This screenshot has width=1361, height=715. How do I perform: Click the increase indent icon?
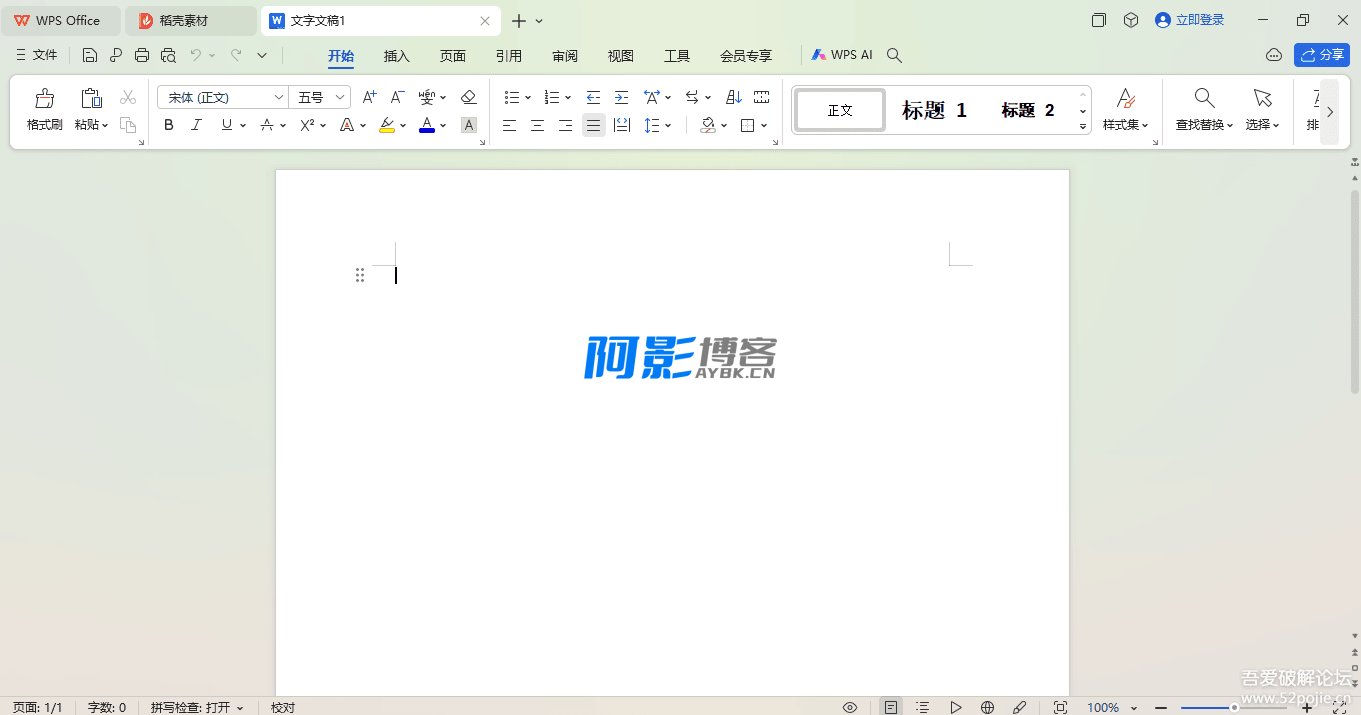tap(621, 97)
